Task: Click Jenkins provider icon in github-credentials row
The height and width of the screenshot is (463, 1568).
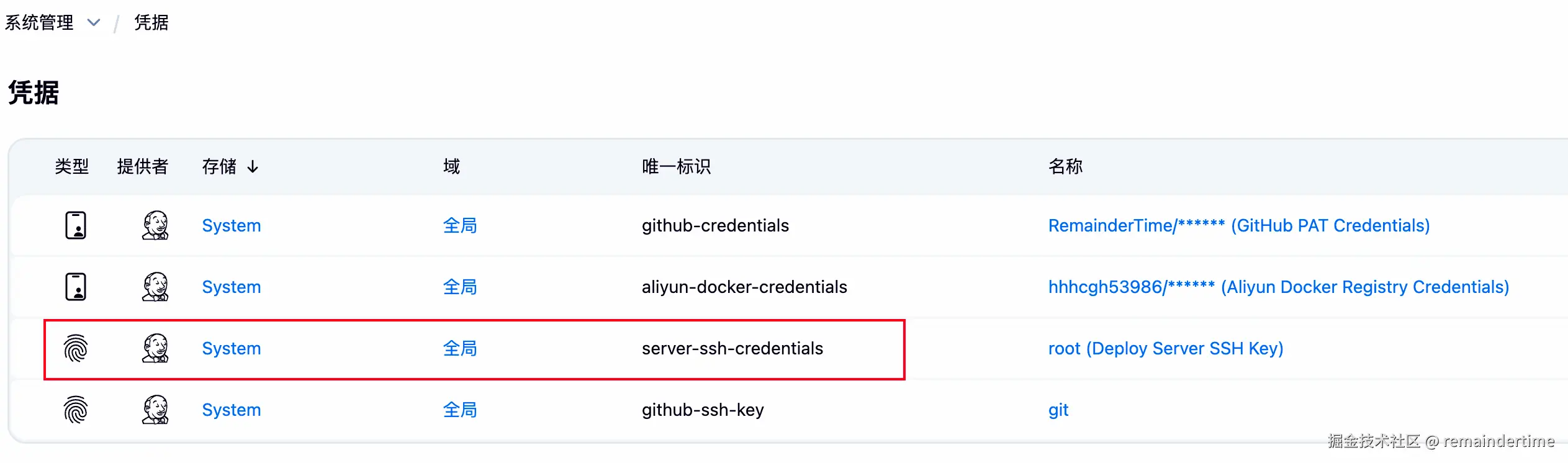Action: tap(155, 225)
